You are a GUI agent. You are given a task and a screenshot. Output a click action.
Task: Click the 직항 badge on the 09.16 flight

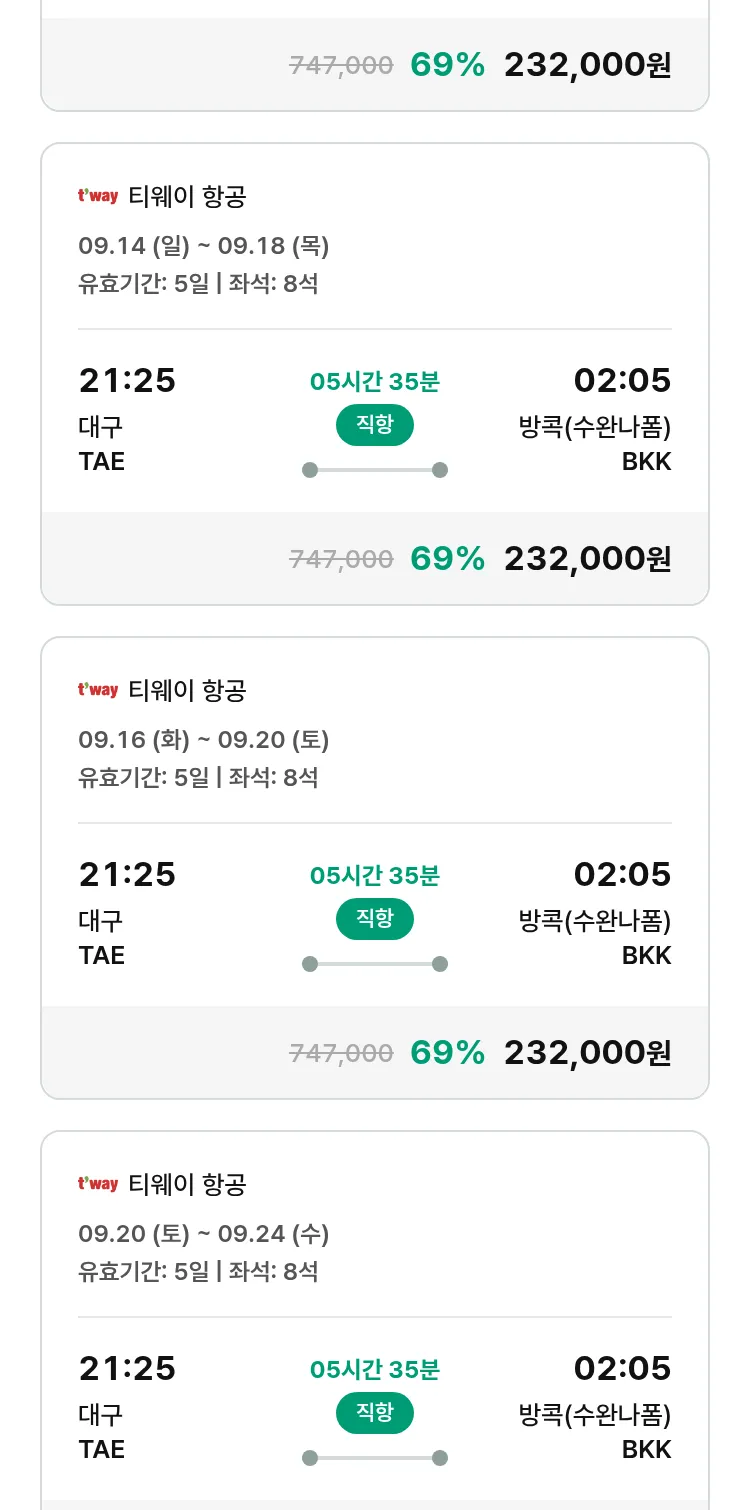tap(374, 919)
